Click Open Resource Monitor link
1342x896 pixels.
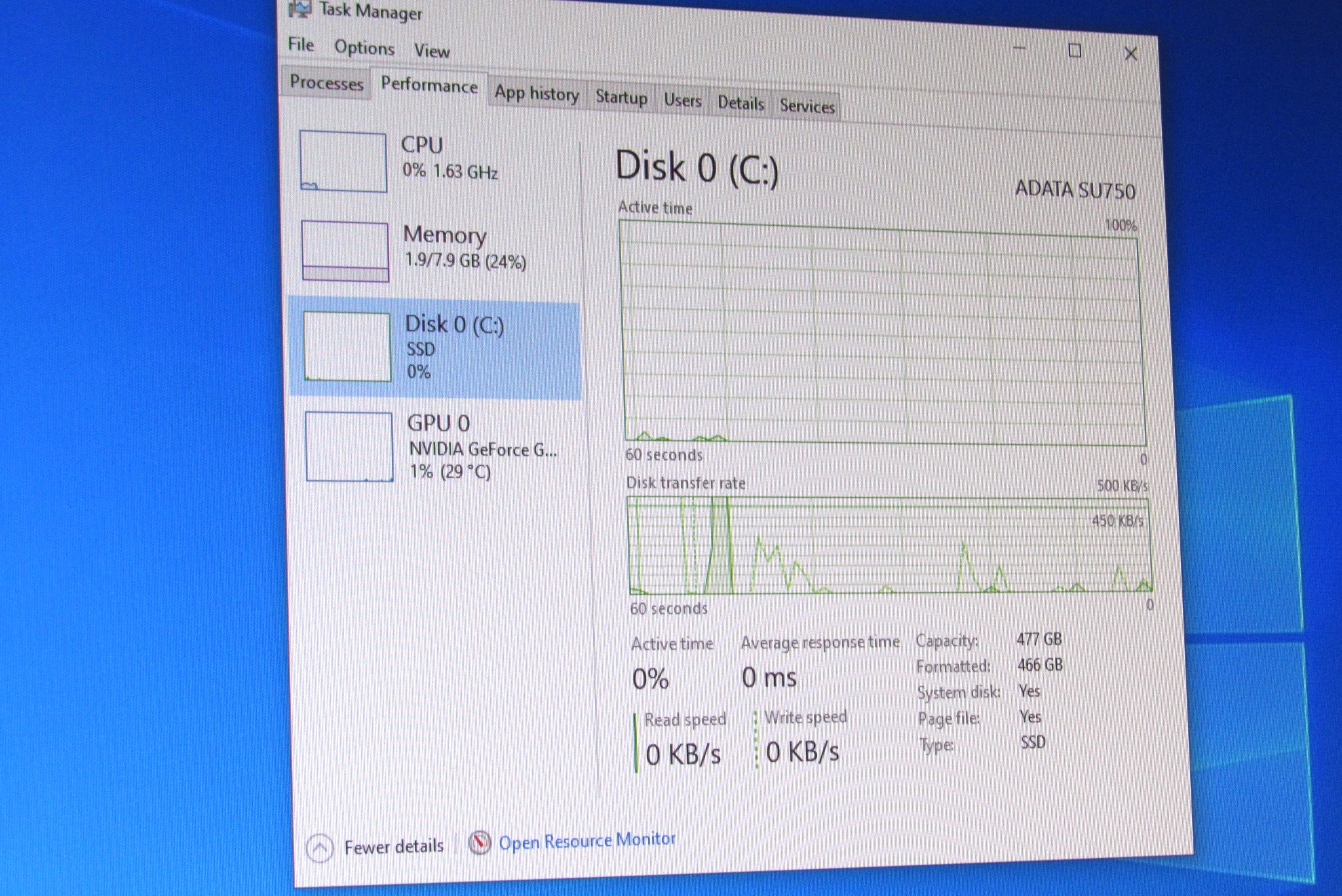(586, 841)
